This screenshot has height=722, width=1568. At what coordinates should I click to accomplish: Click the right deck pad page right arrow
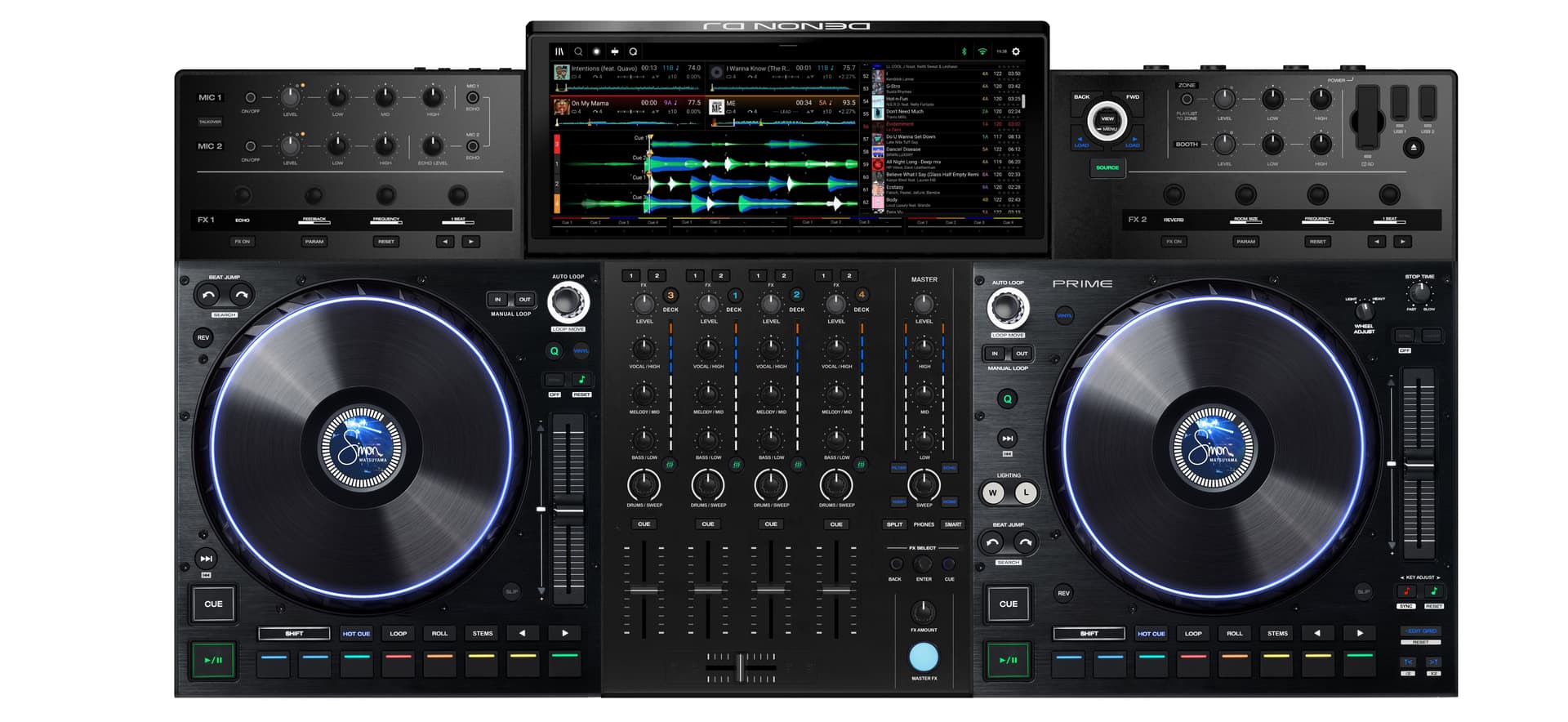(1360, 633)
